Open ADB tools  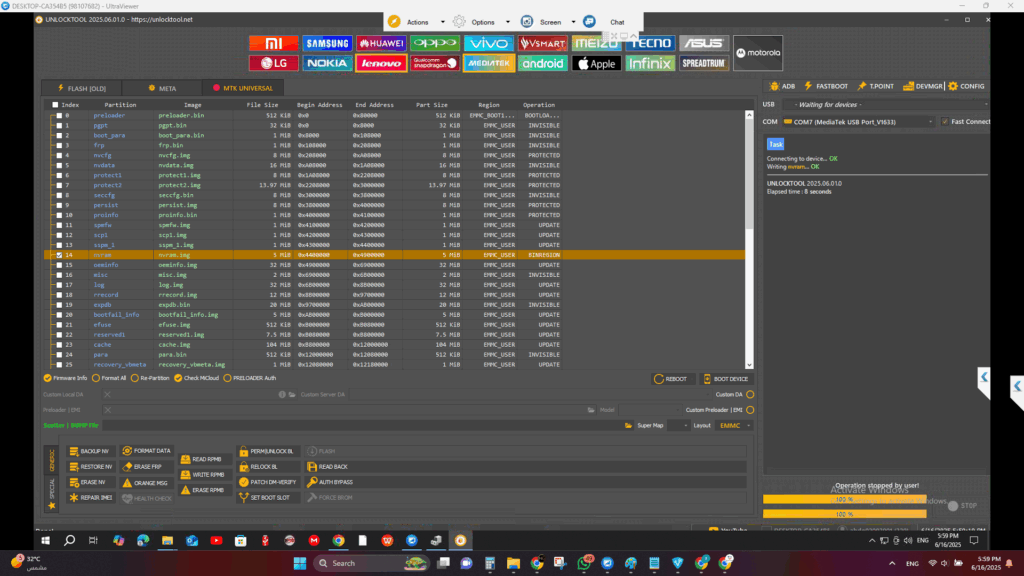pyautogui.click(x=782, y=86)
